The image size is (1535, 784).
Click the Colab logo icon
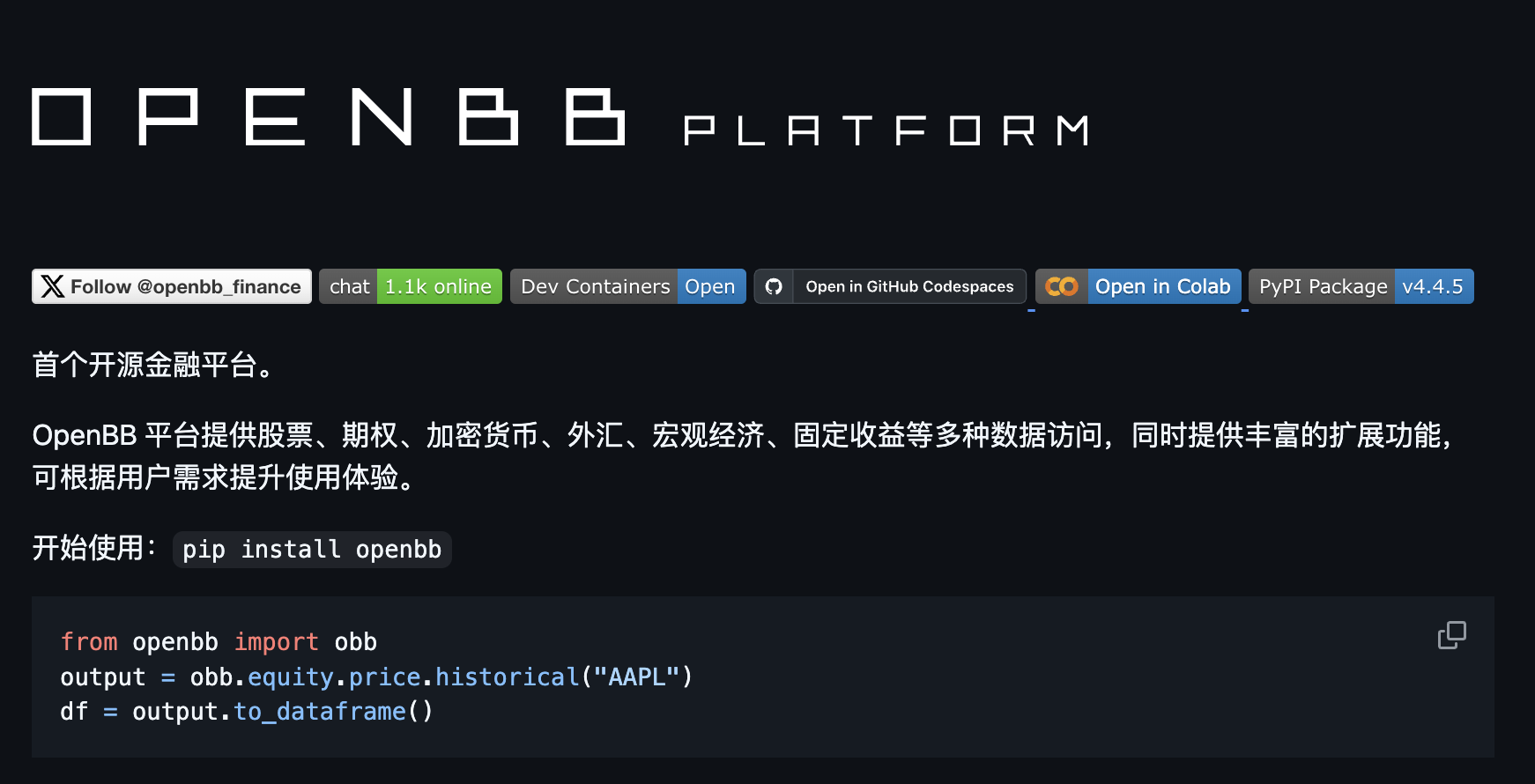click(x=1062, y=286)
